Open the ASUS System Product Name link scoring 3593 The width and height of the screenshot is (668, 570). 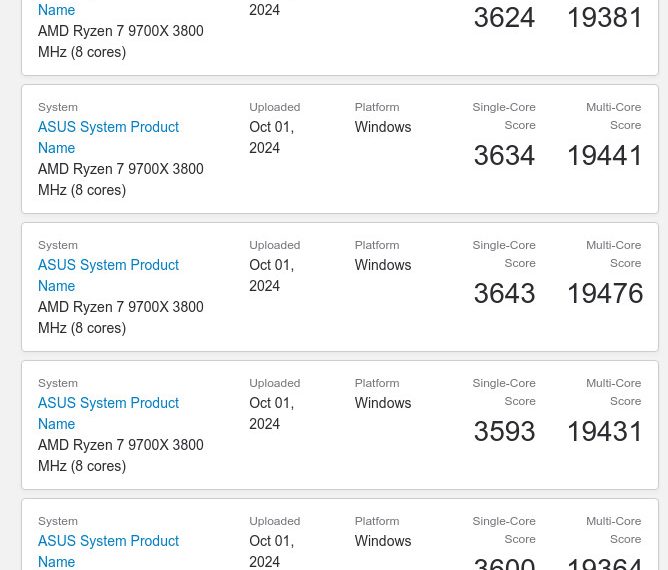[x=108, y=413]
